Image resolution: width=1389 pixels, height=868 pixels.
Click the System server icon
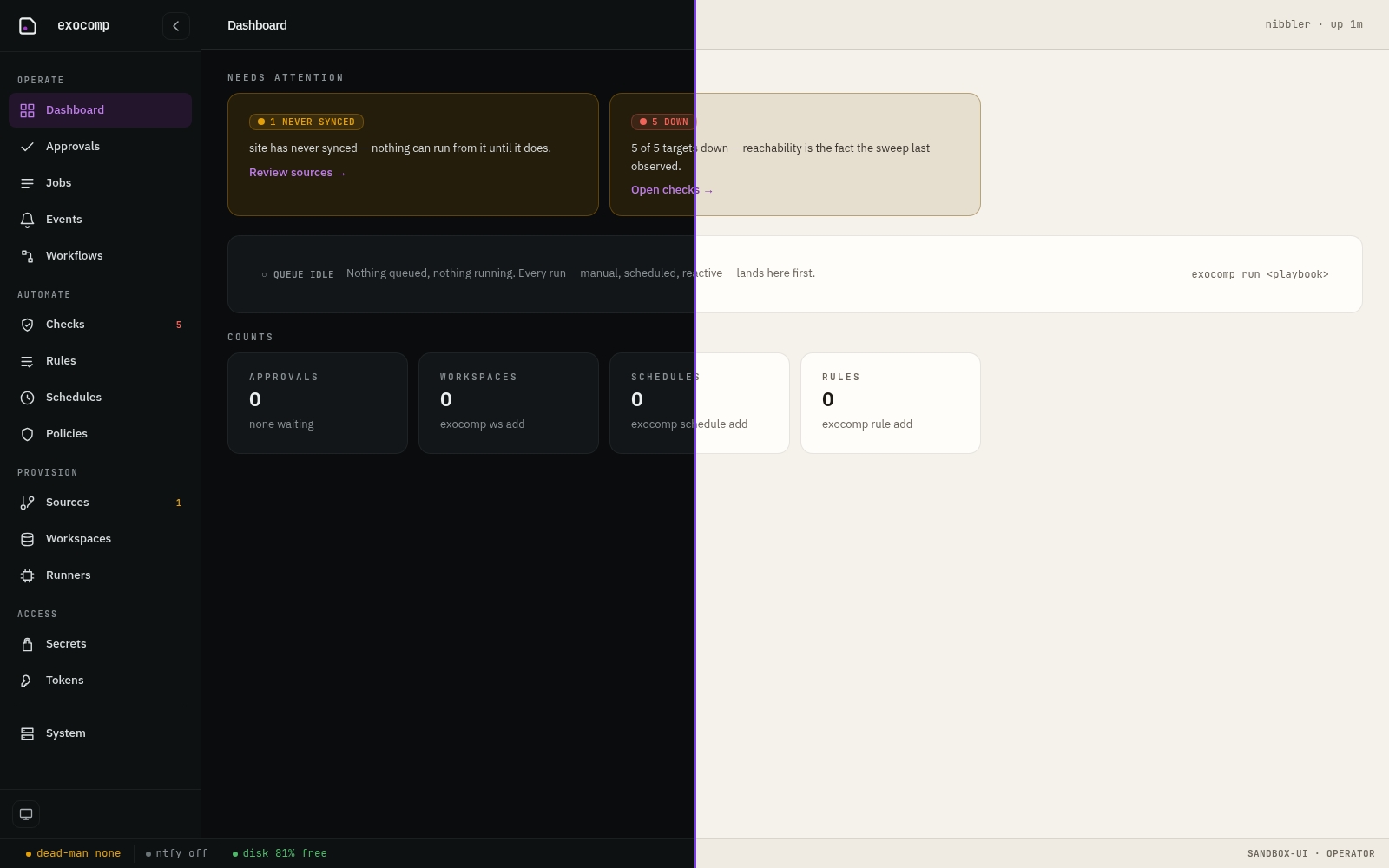click(x=28, y=733)
